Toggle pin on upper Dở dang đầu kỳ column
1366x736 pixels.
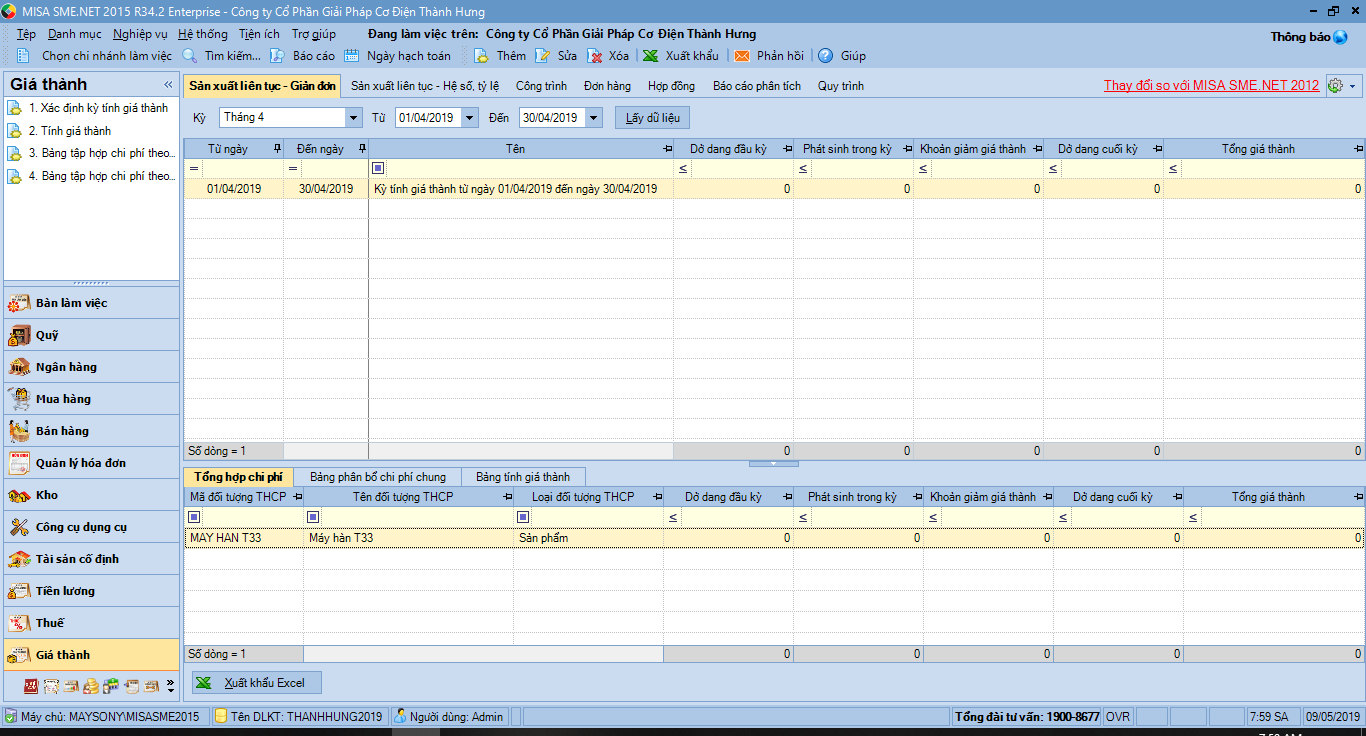pos(787,149)
